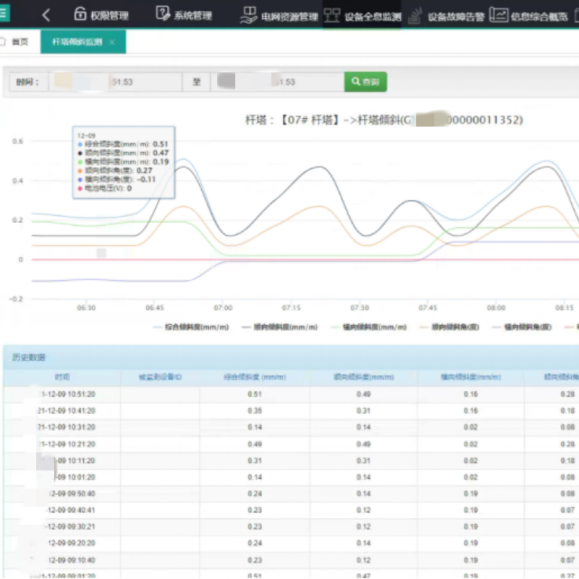Open 权限管理 lock icon menu
The width and height of the screenshot is (579, 579).
(80, 14)
